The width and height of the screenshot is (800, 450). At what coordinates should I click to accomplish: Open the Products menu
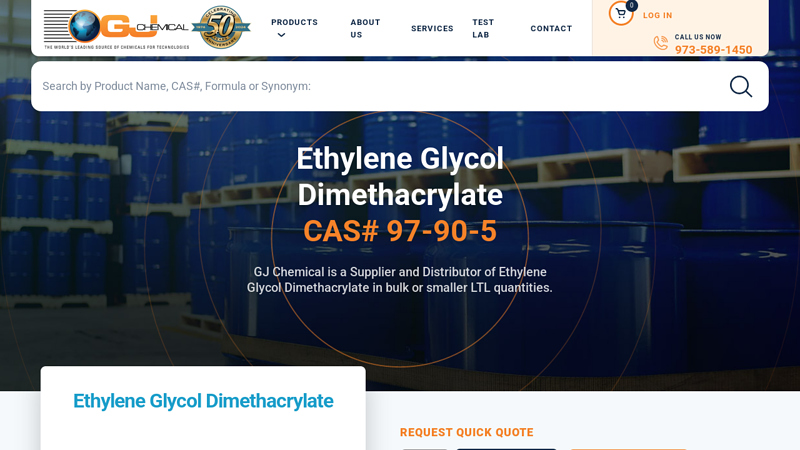[x=294, y=22]
